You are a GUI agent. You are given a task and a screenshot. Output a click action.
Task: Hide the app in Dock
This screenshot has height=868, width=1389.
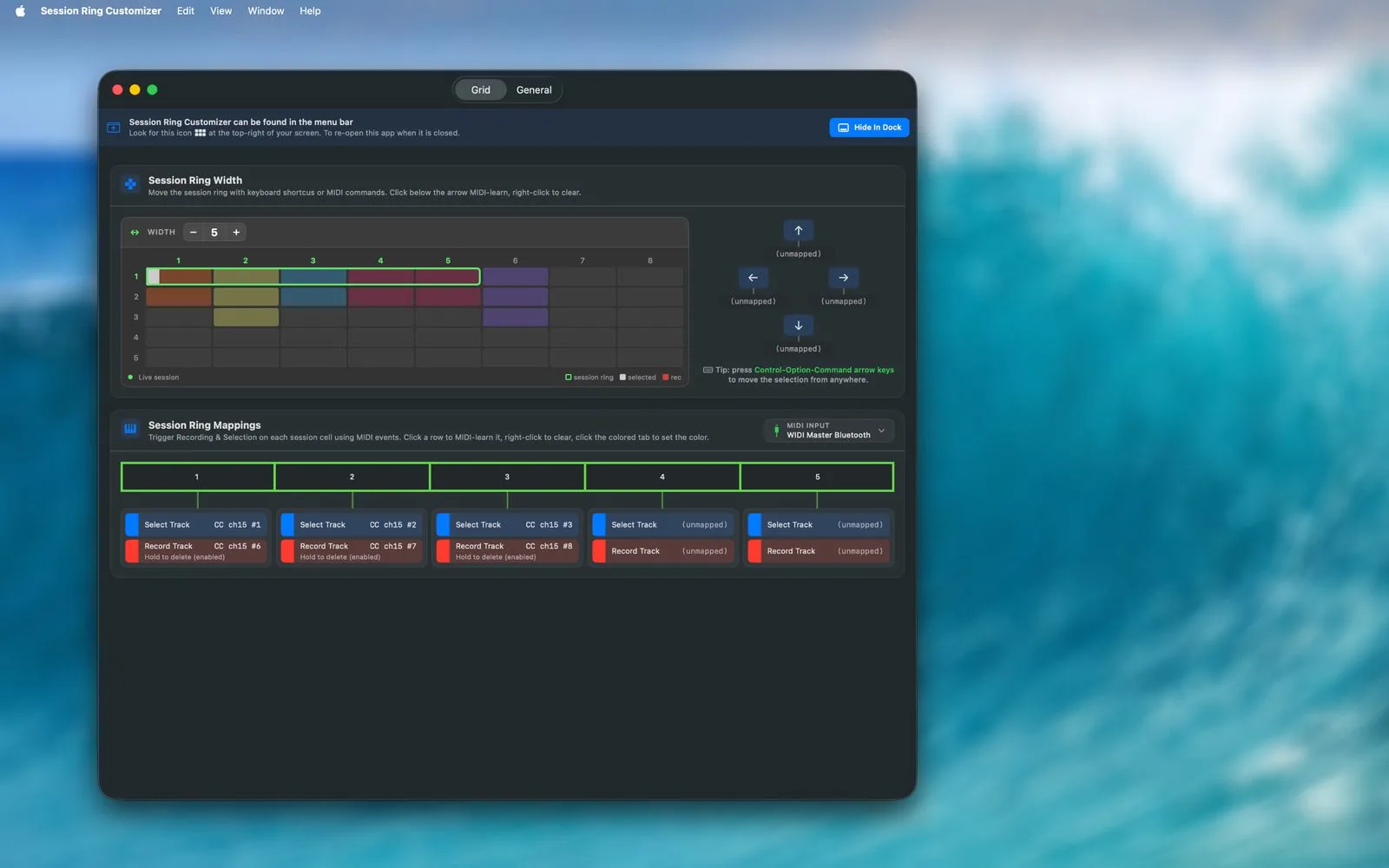[x=869, y=128]
